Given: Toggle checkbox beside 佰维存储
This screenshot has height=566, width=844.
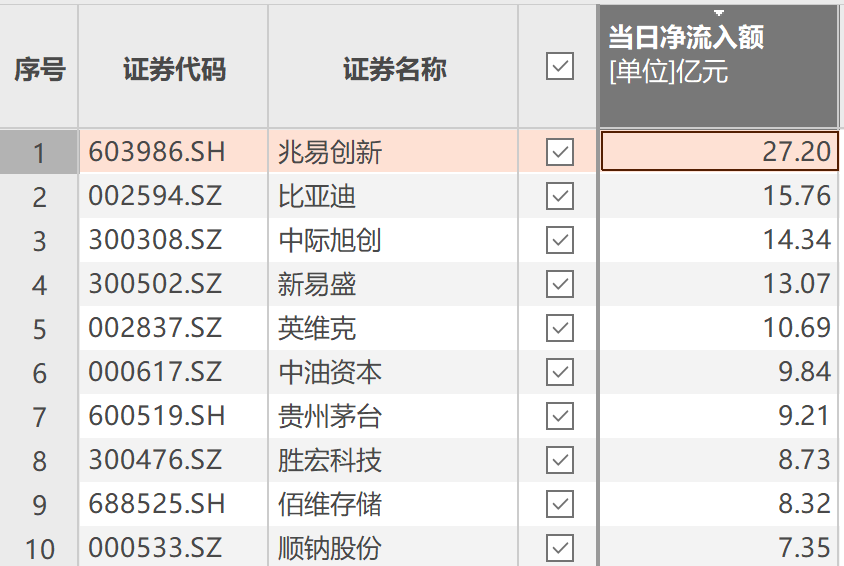Looking at the screenshot, I should (x=560, y=504).
